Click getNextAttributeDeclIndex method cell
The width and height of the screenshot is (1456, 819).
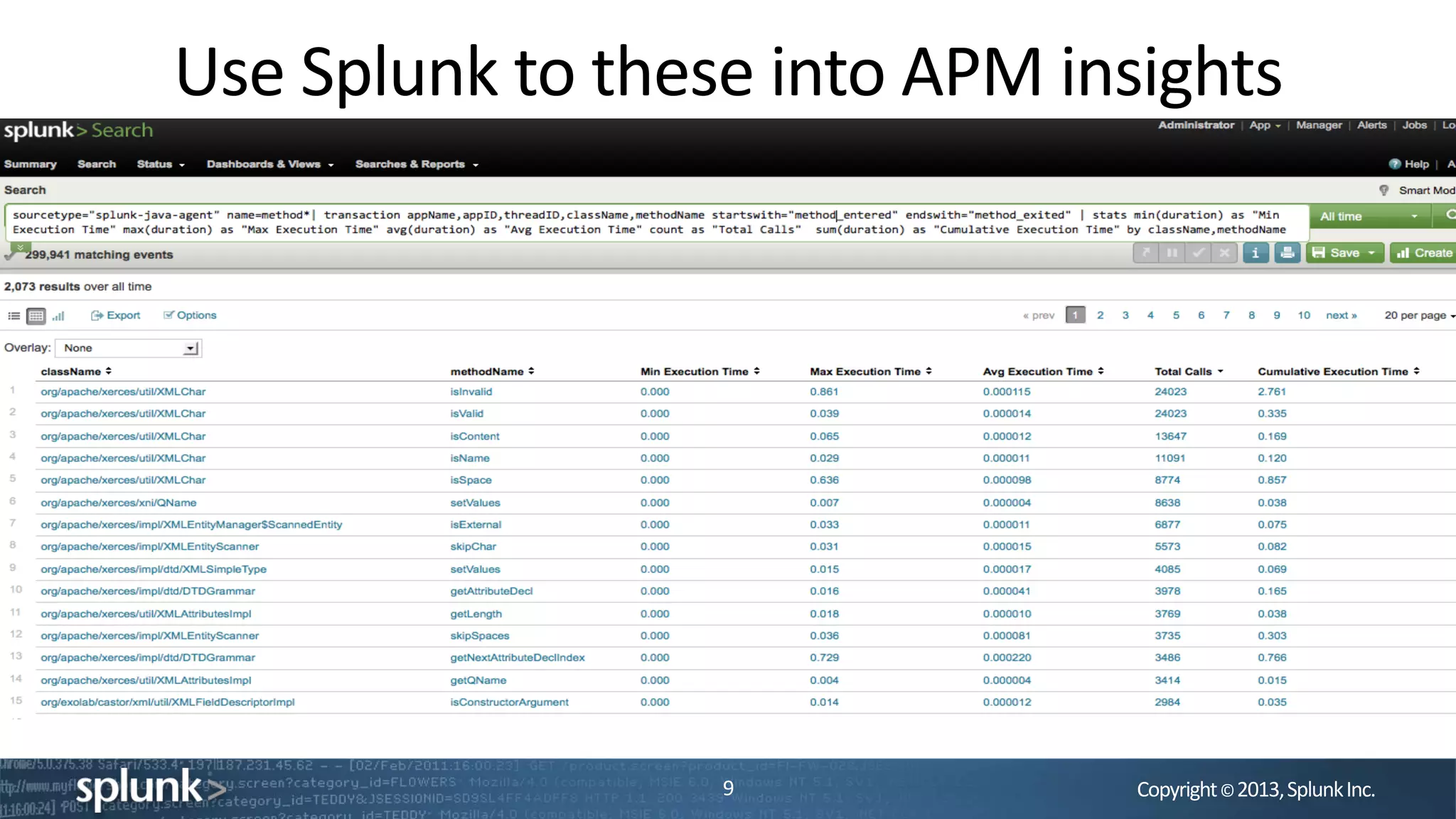pyautogui.click(x=517, y=658)
